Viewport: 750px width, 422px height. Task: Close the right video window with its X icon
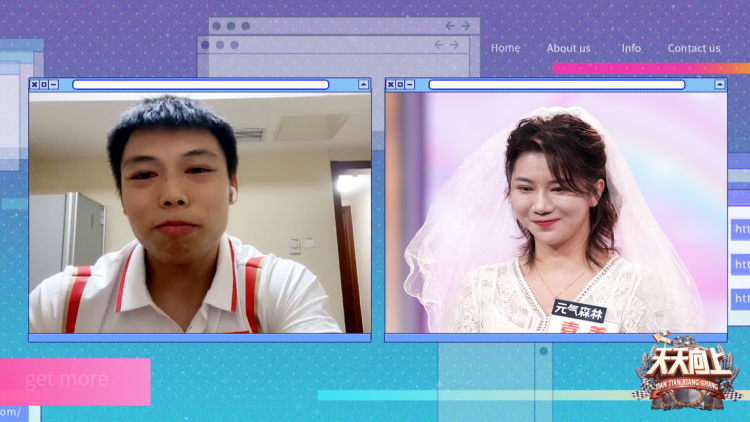(x=391, y=85)
